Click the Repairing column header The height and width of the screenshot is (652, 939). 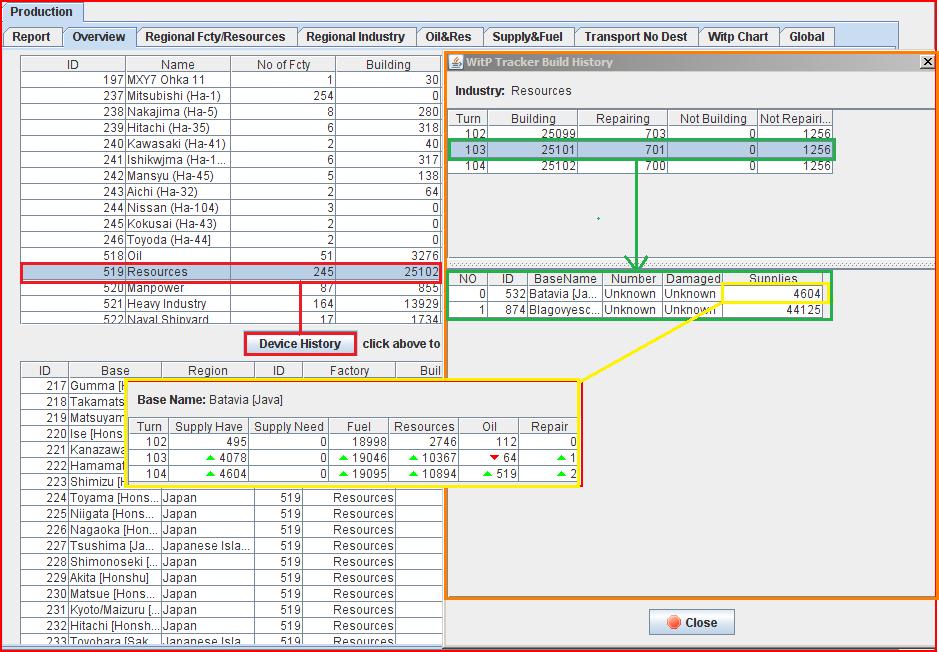pyautogui.click(x=622, y=118)
